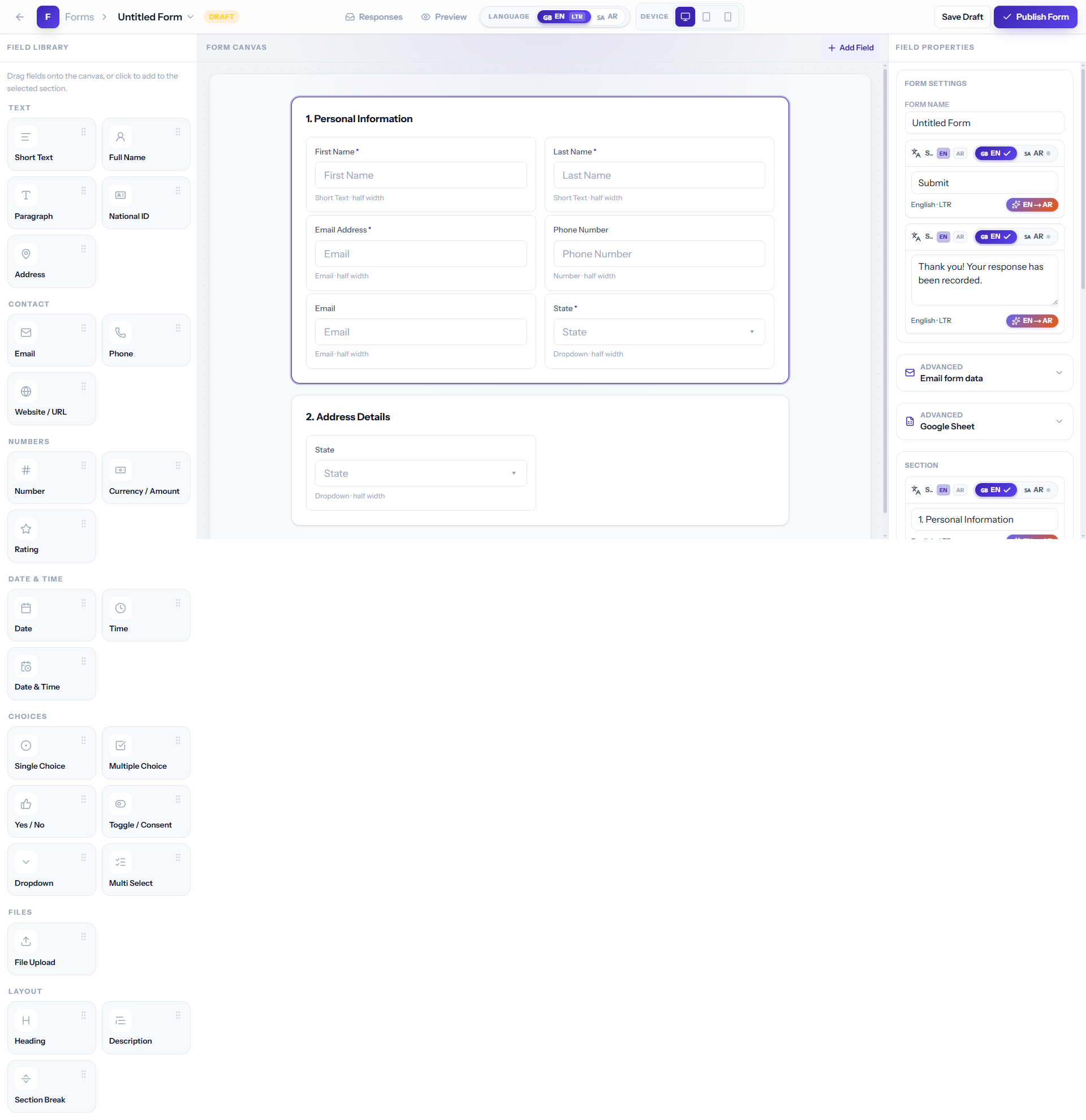This screenshot has width=1086, height=1120.
Task: Add a File Upload field
Action: (51, 949)
